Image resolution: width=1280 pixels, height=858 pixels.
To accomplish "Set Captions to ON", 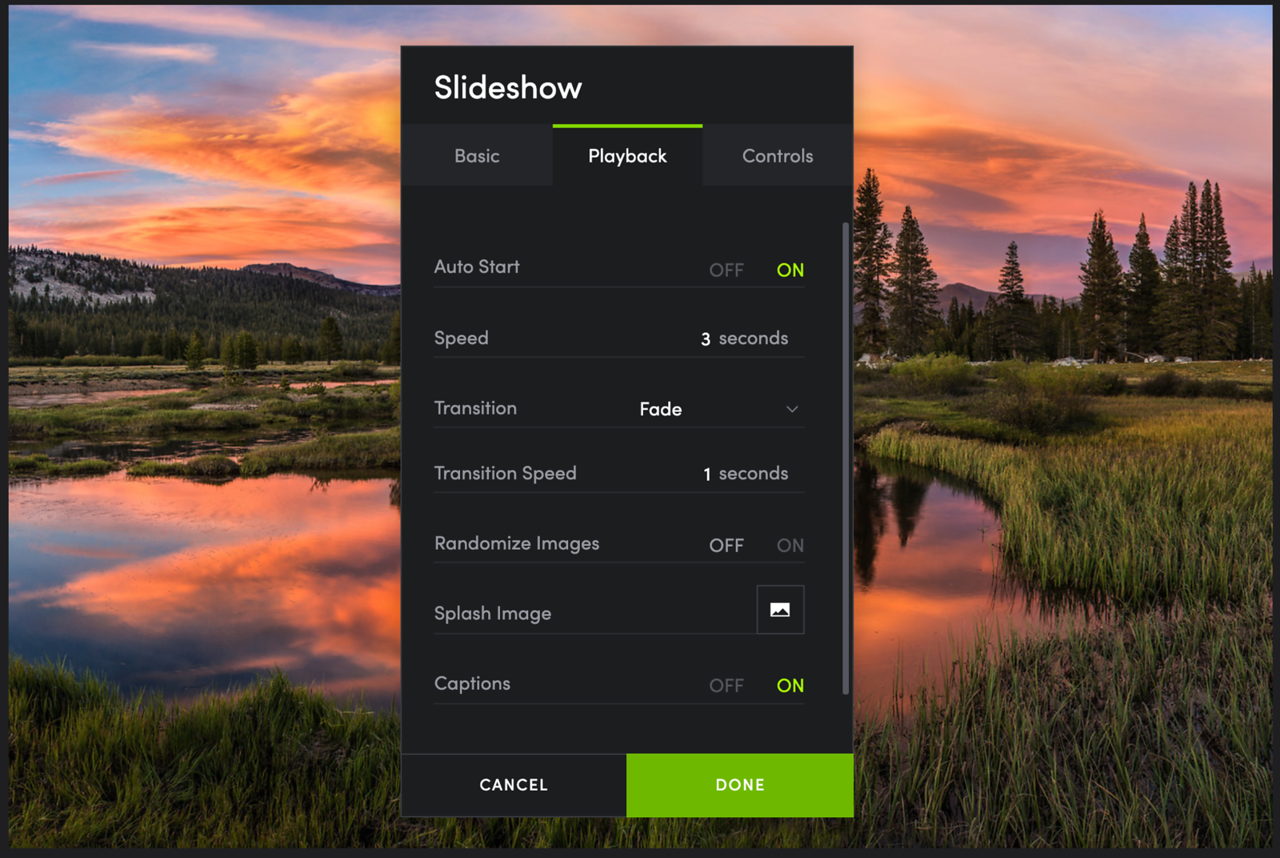I will point(790,685).
